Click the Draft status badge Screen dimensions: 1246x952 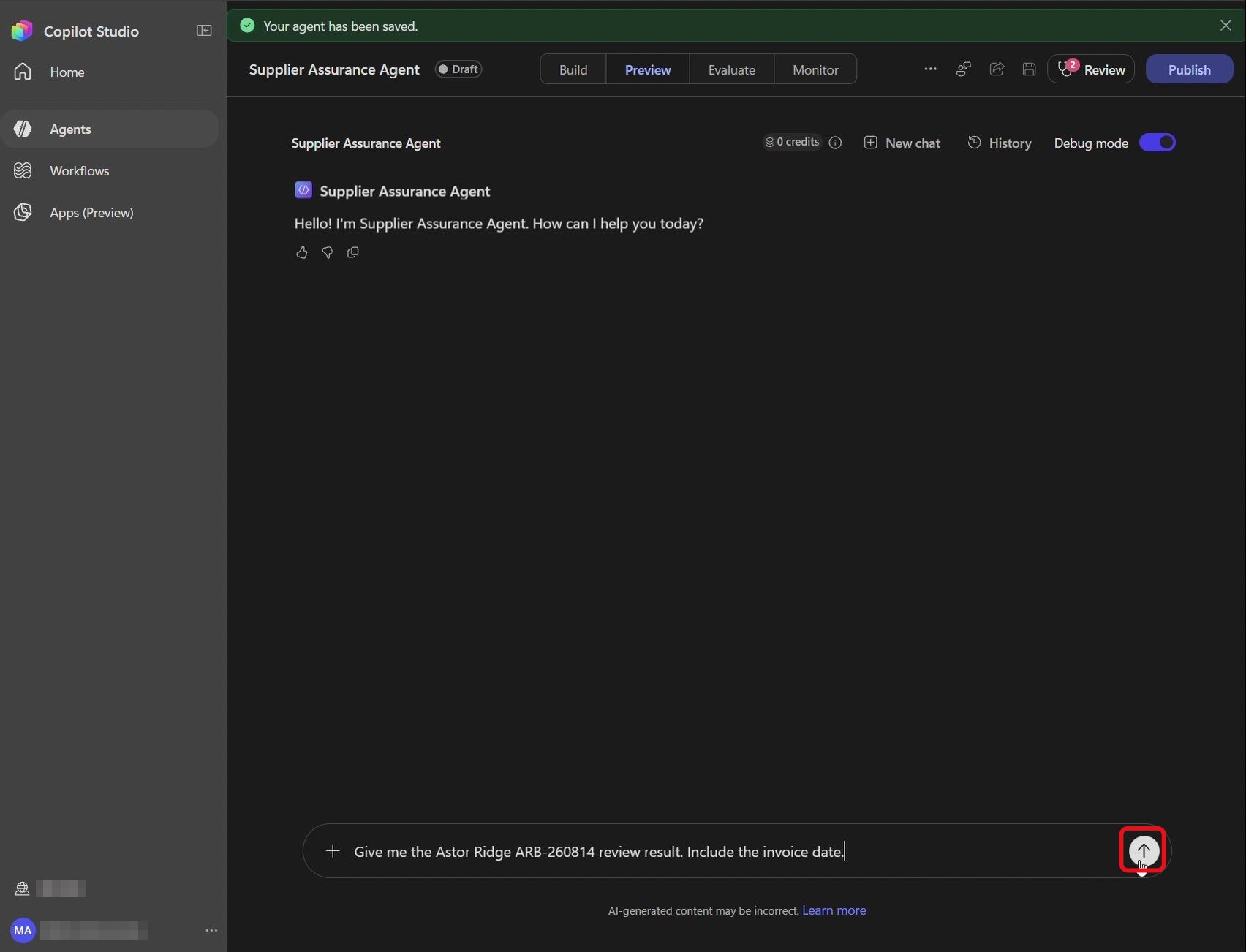(x=458, y=69)
